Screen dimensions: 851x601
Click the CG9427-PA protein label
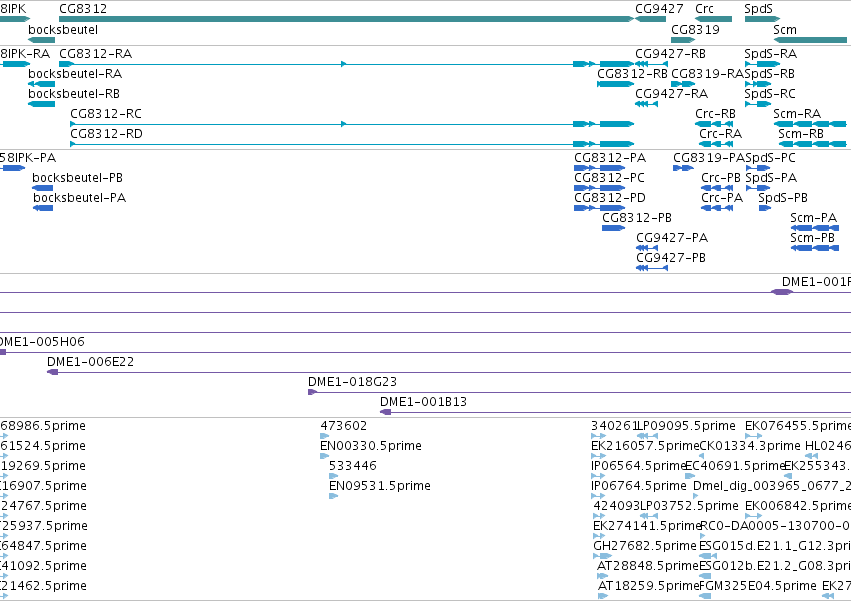[672, 238]
